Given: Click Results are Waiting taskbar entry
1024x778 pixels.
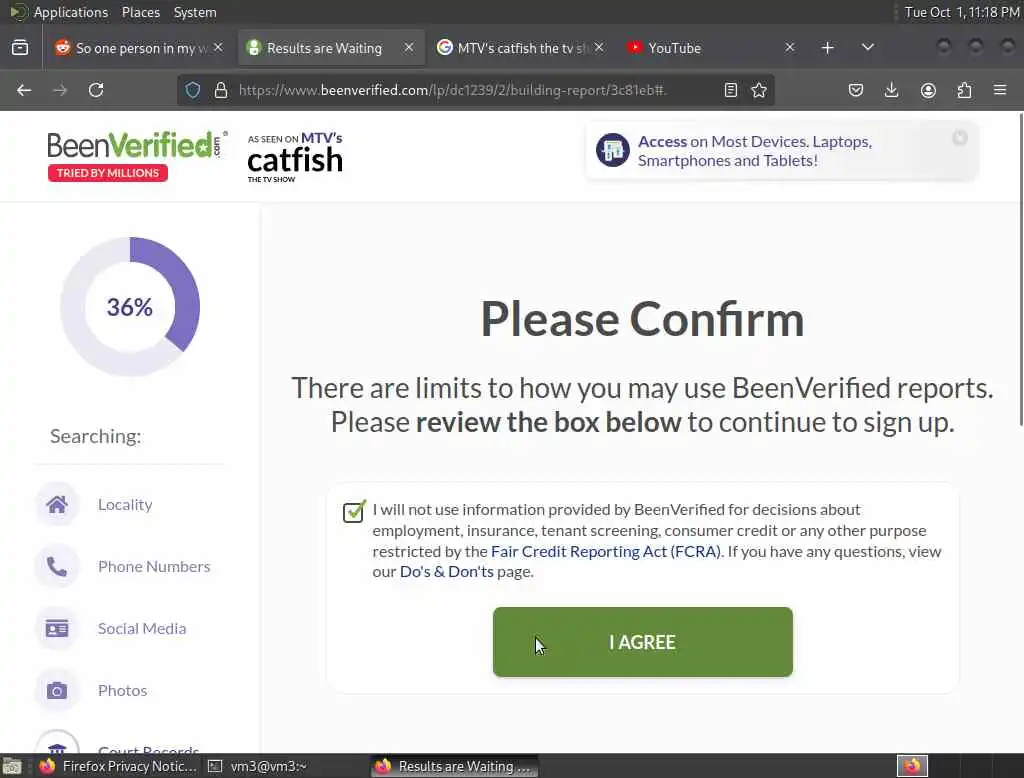Looking at the screenshot, I should (x=455, y=766).
